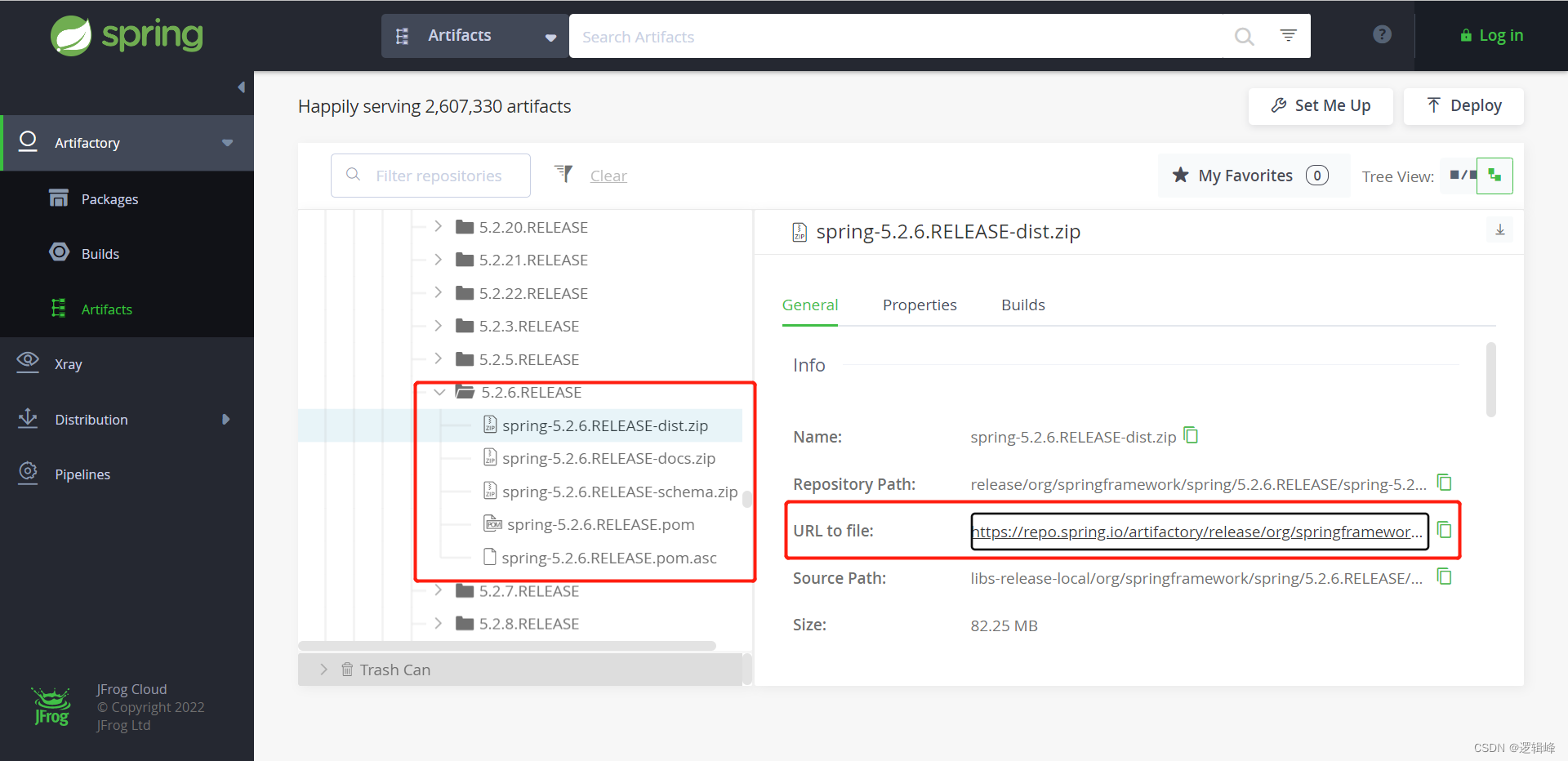Expand the Trash Can node

(x=324, y=669)
